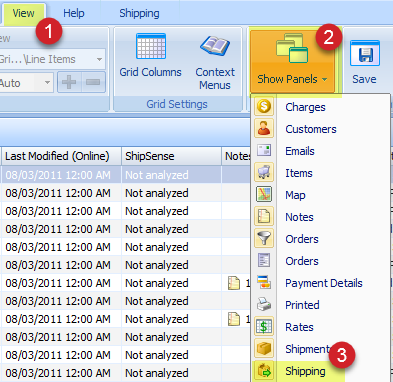Select the Shipments panel entry
Viewport: 393px width, 382px height.
click(x=307, y=349)
